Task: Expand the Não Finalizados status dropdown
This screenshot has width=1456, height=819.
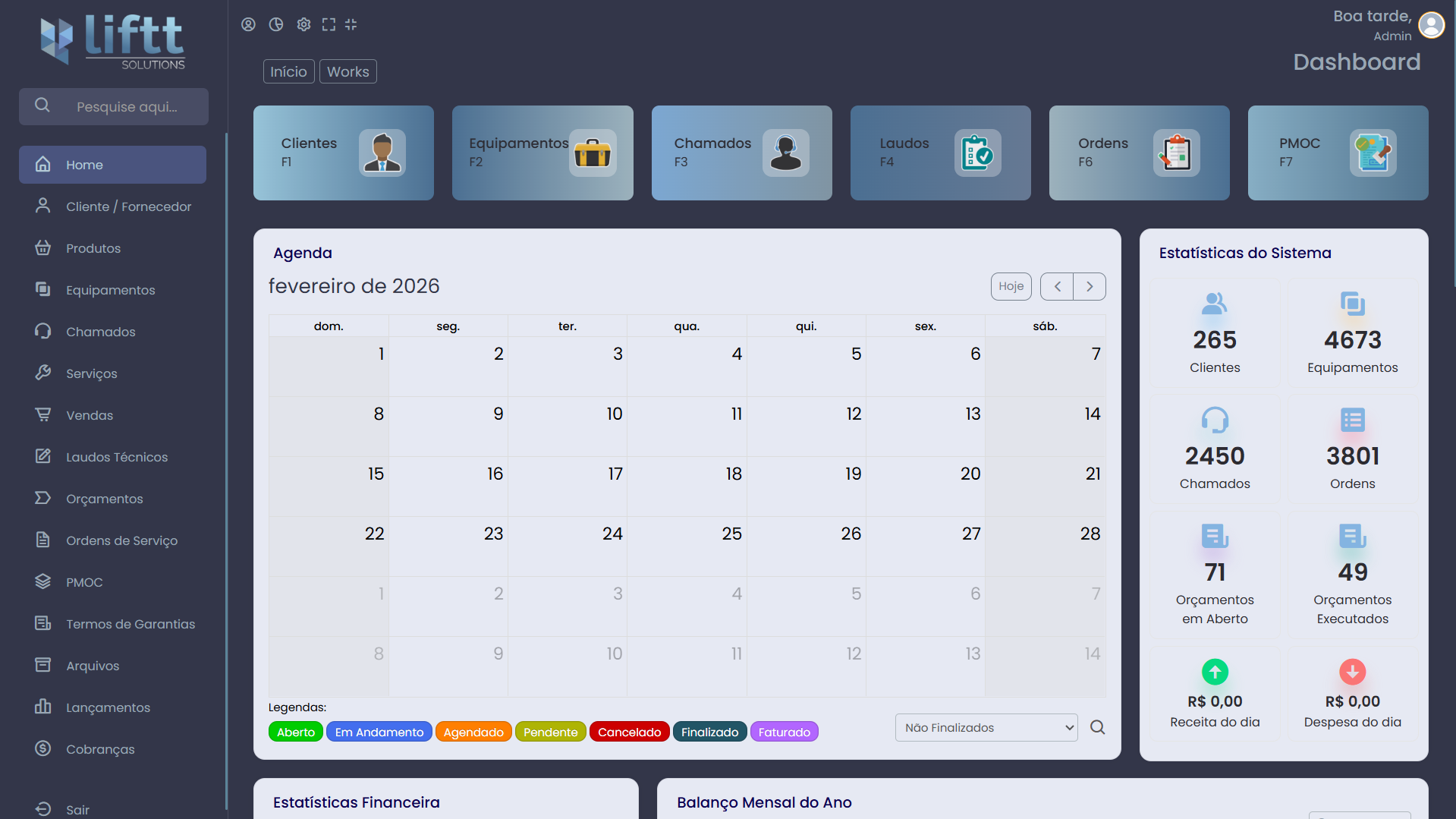Action: tap(986, 727)
